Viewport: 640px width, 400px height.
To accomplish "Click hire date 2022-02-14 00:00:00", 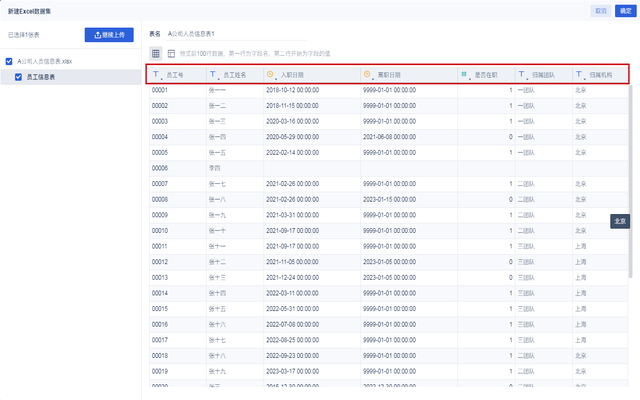I will [293, 153].
